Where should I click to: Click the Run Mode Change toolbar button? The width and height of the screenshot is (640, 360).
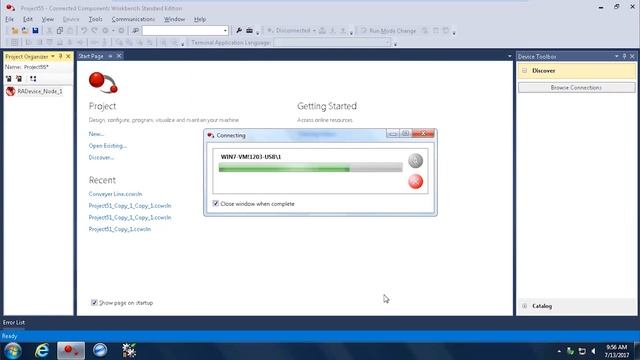388,31
